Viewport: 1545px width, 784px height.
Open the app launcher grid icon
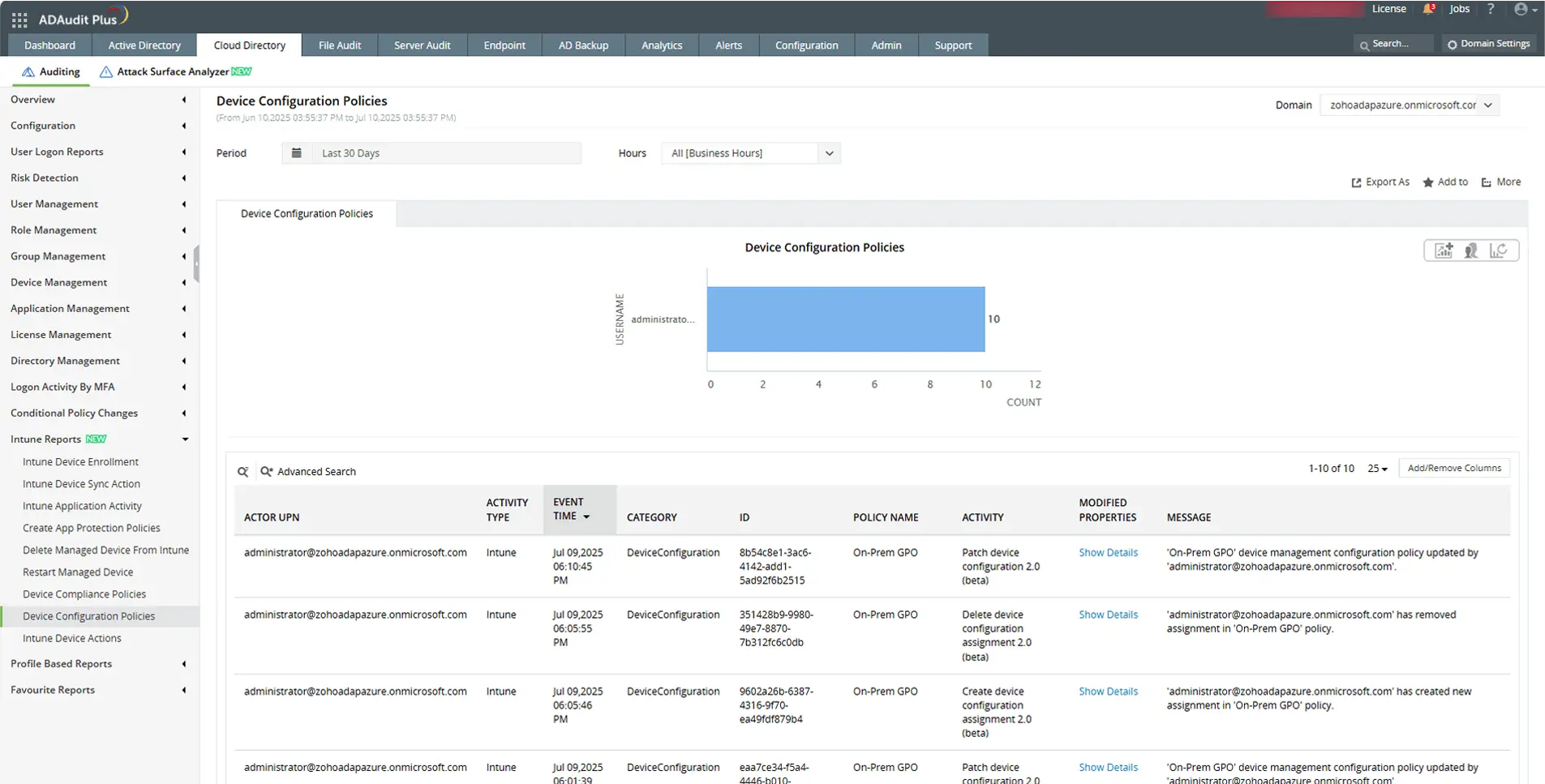tap(19, 20)
